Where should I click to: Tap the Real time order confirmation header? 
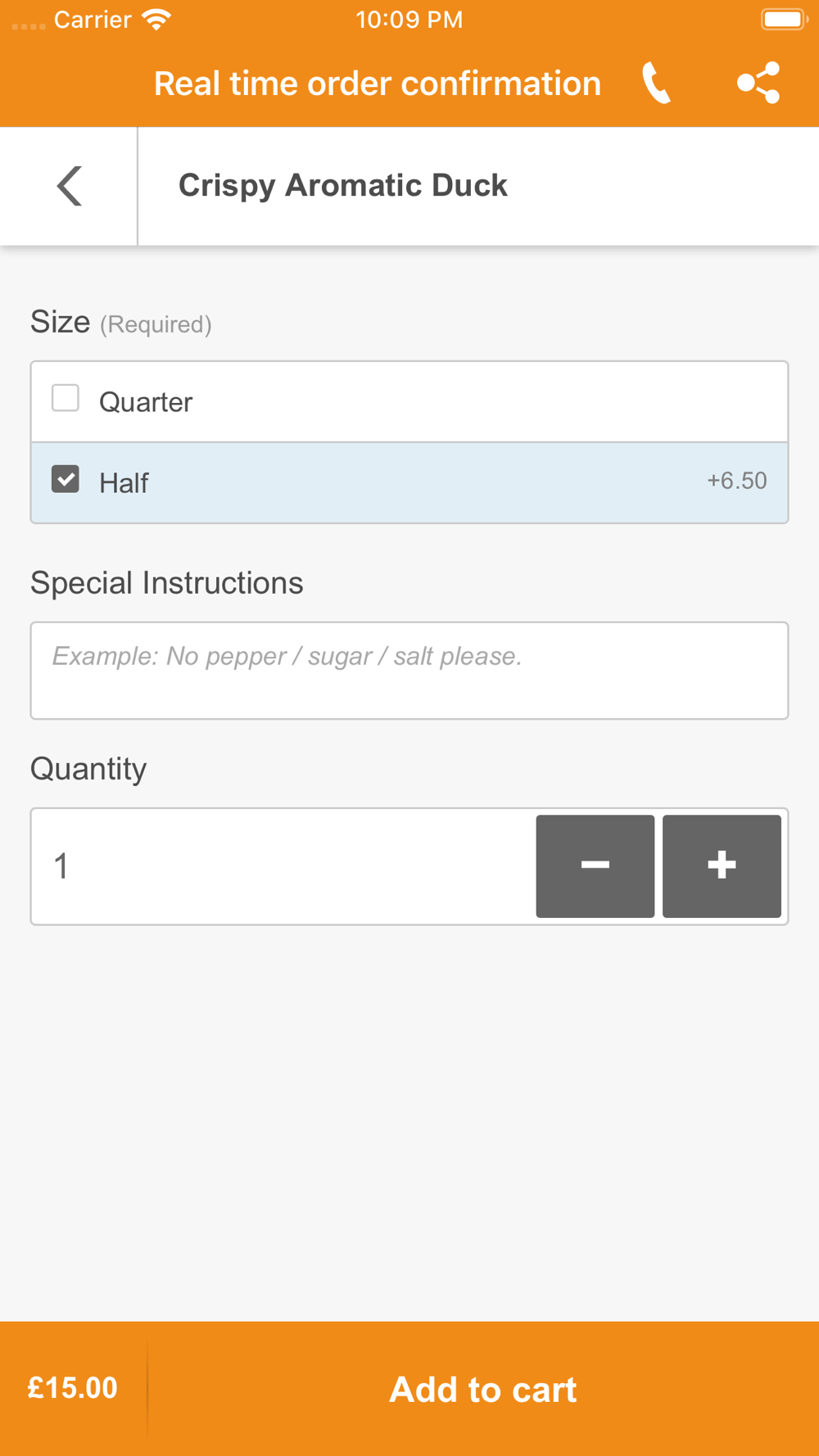point(378,84)
